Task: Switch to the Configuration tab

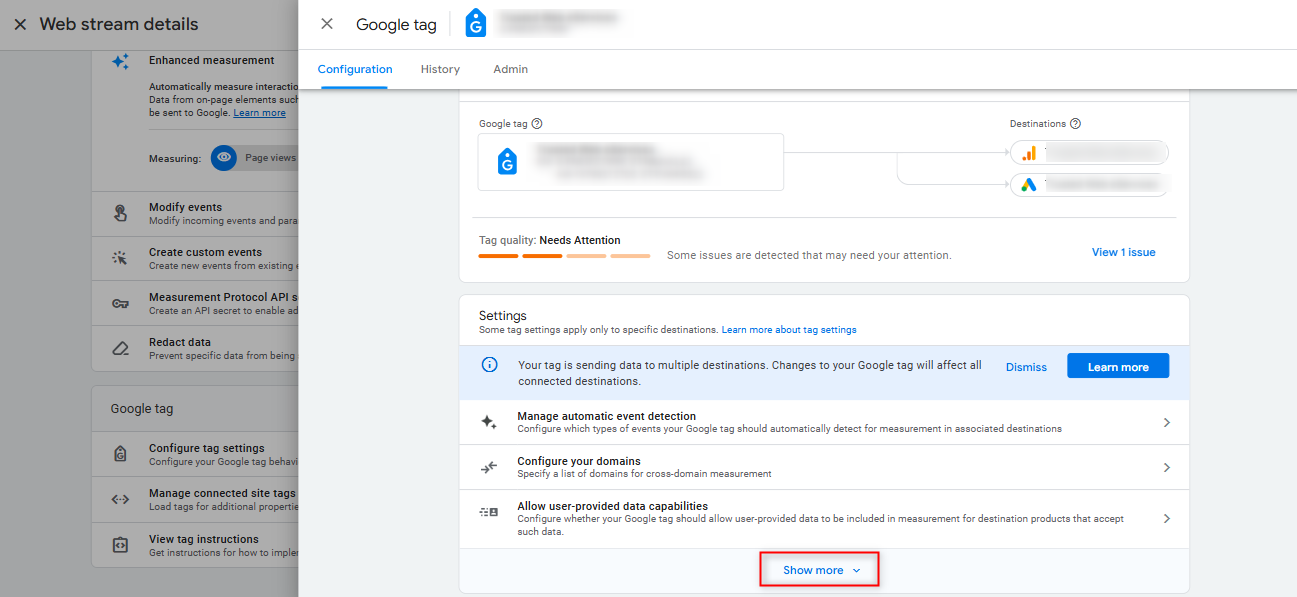Action: pyautogui.click(x=355, y=70)
